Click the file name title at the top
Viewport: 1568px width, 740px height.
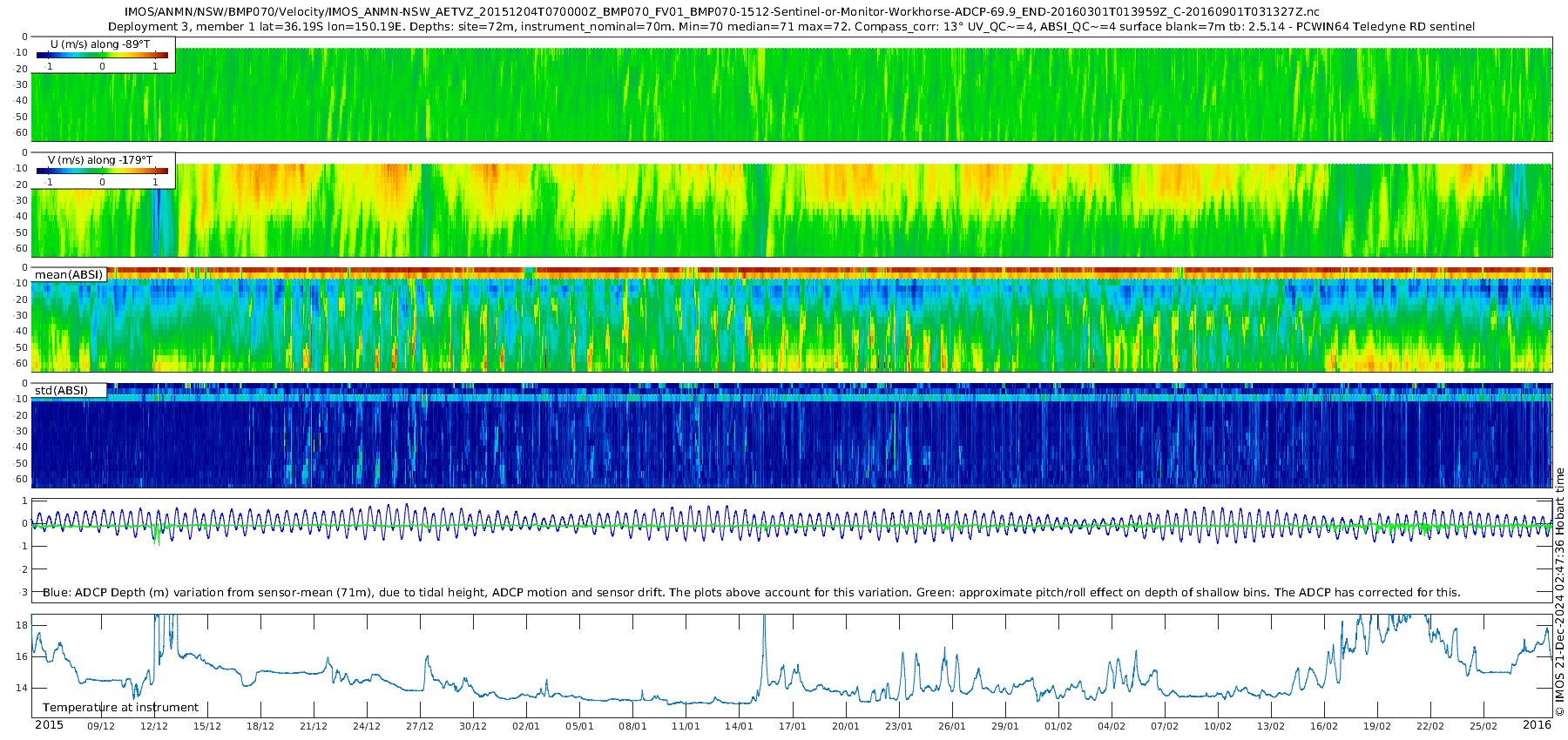pyautogui.click(x=722, y=12)
